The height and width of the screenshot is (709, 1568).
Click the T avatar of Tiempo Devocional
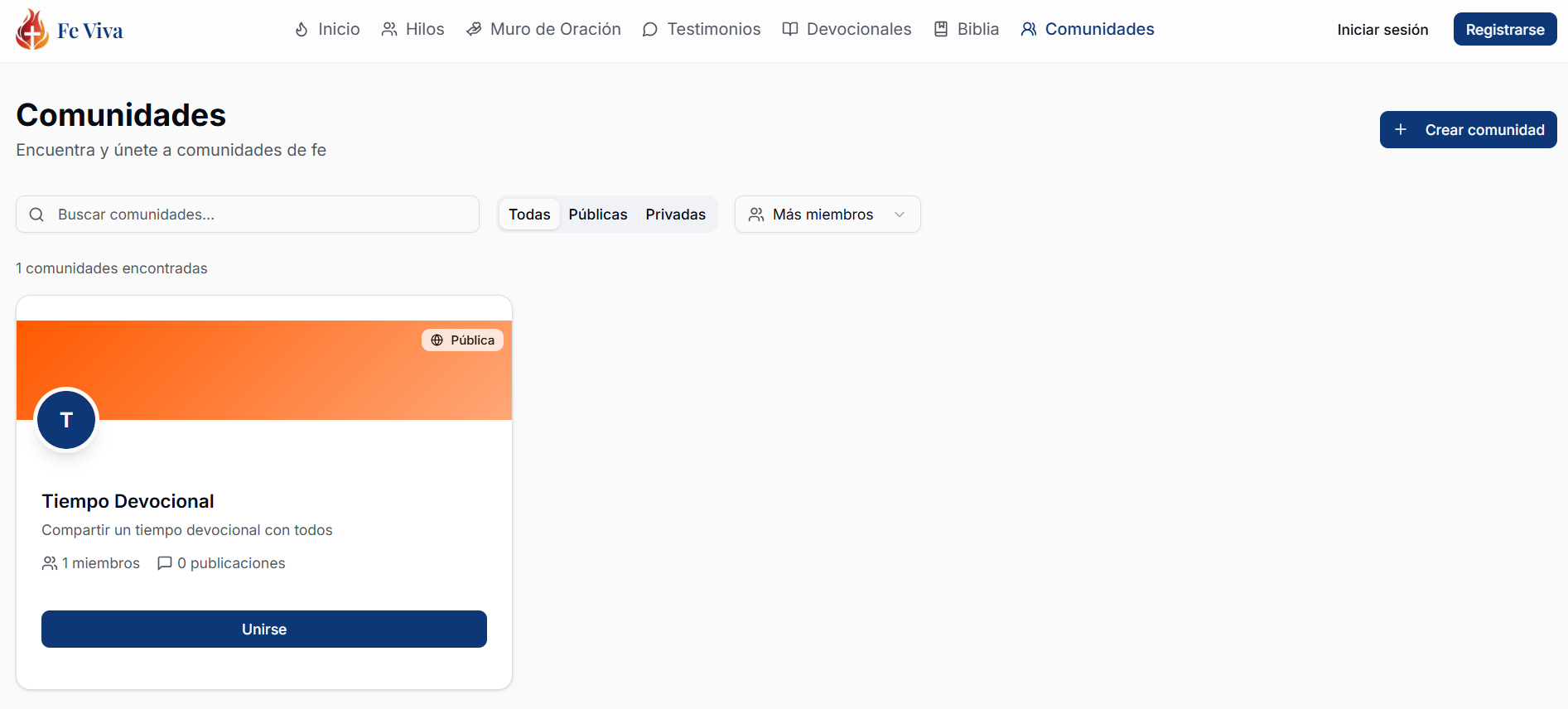pyautogui.click(x=66, y=420)
